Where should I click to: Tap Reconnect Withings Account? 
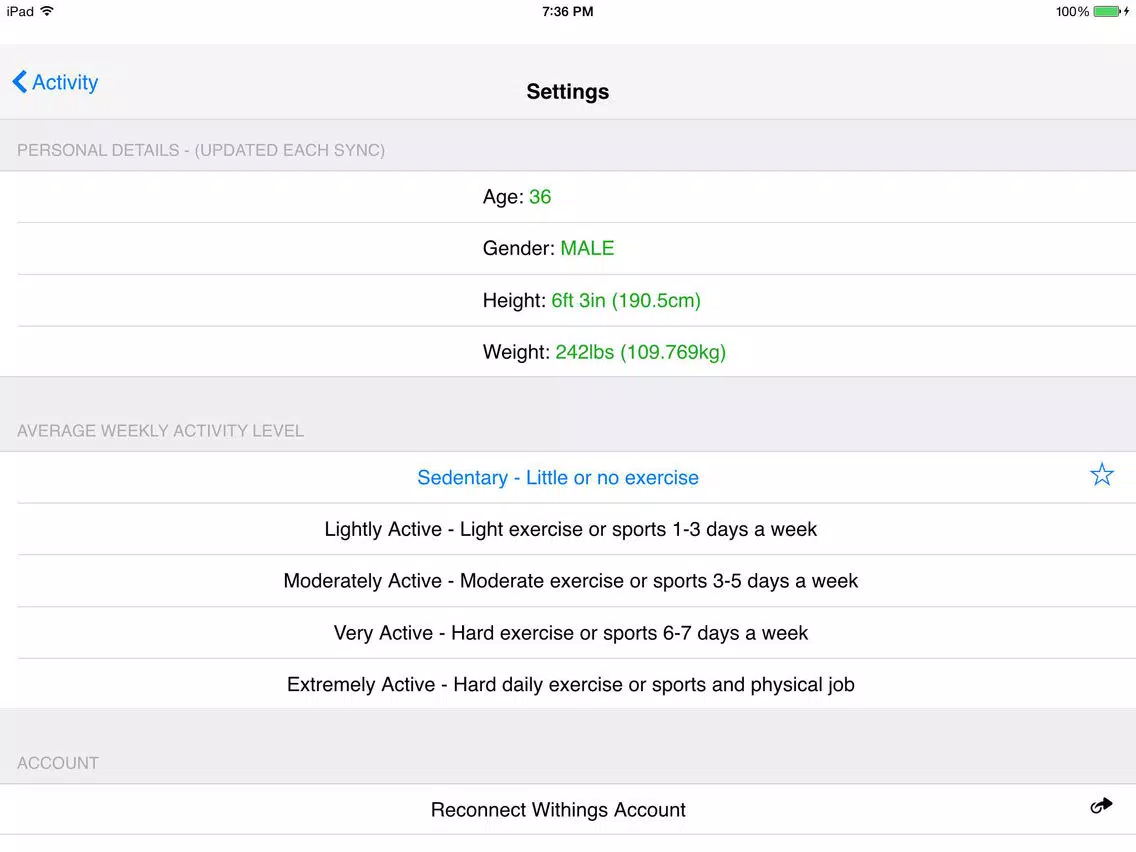pyautogui.click(x=568, y=810)
